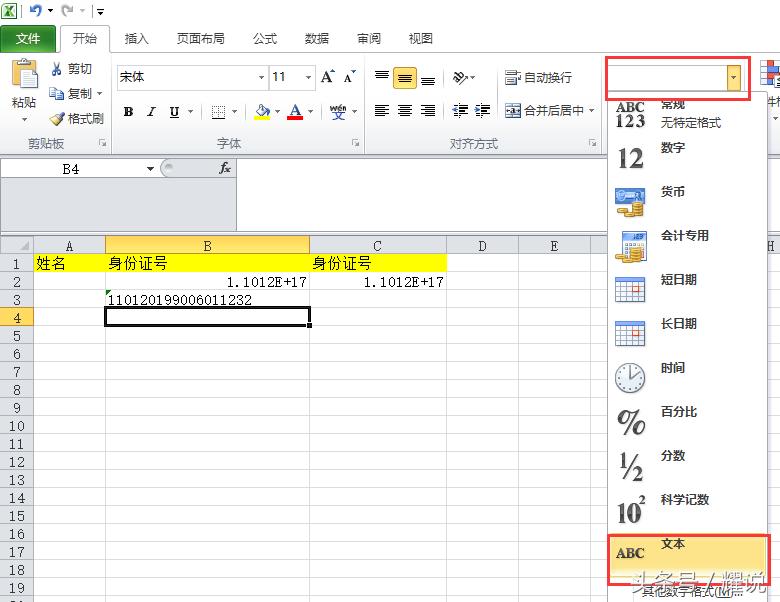Image resolution: width=780 pixels, height=602 pixels.
Task: Open font color dropdown arrow
Action: tap(311, 112)
